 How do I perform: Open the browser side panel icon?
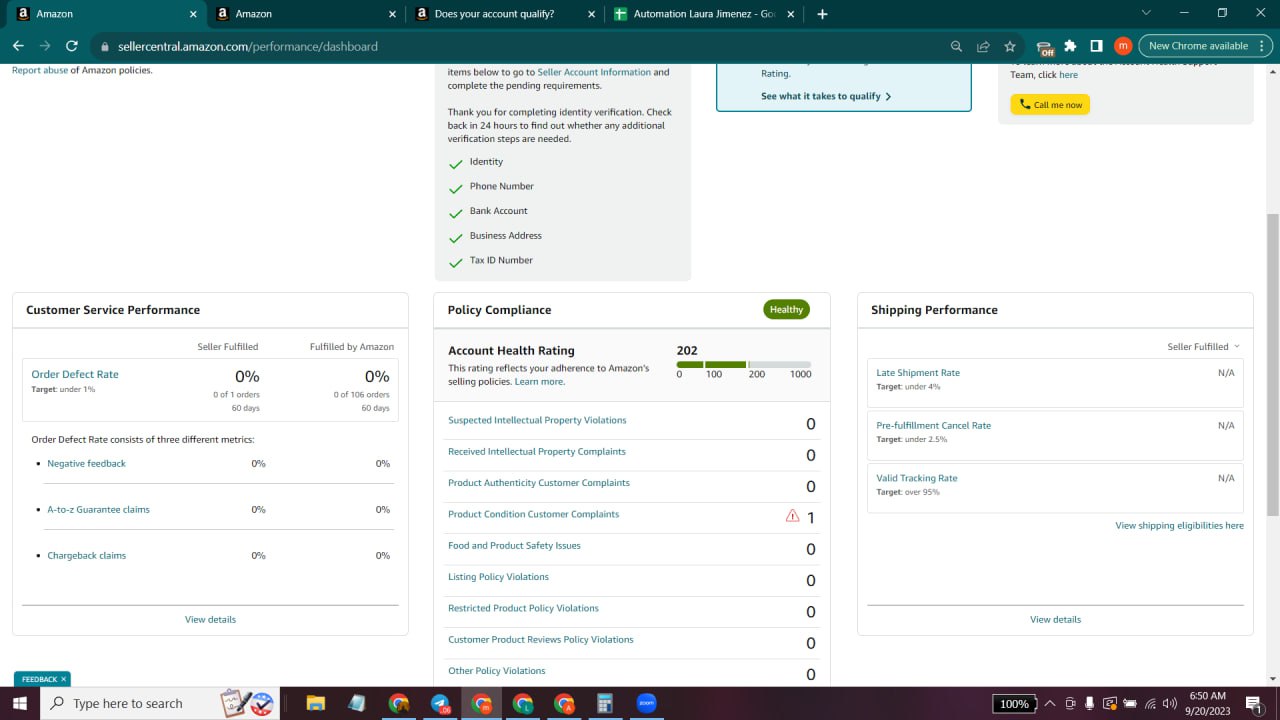pos(1096,46)
